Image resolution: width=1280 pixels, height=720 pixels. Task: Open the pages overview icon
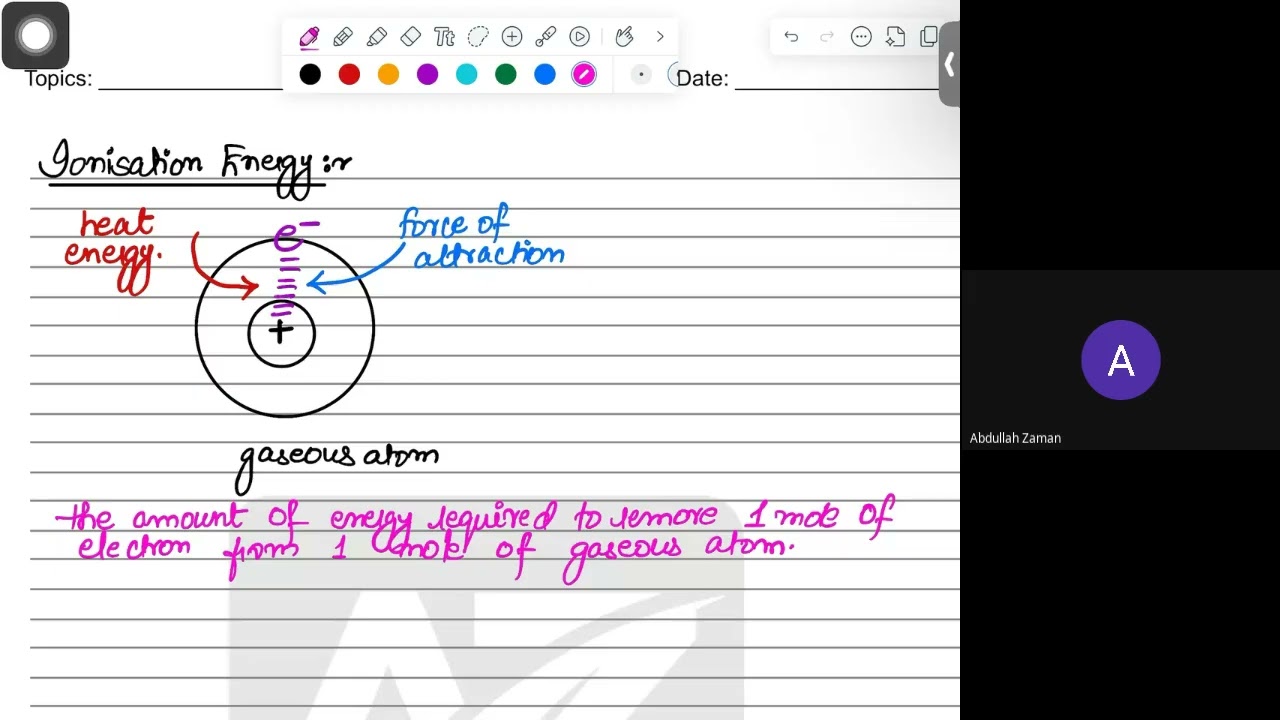[x=929, y=37]
